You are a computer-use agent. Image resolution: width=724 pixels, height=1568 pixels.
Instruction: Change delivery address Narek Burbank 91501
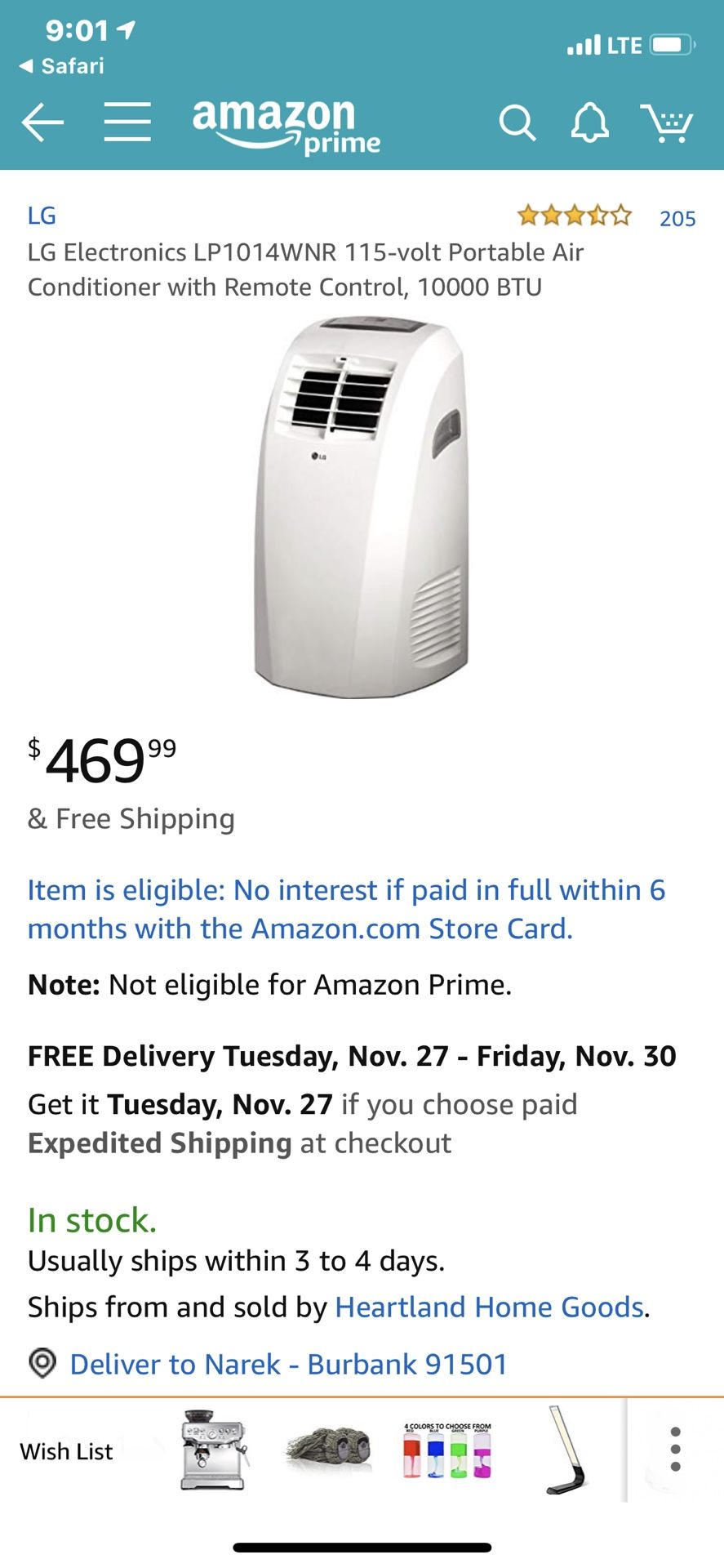tap(289, 1365)
